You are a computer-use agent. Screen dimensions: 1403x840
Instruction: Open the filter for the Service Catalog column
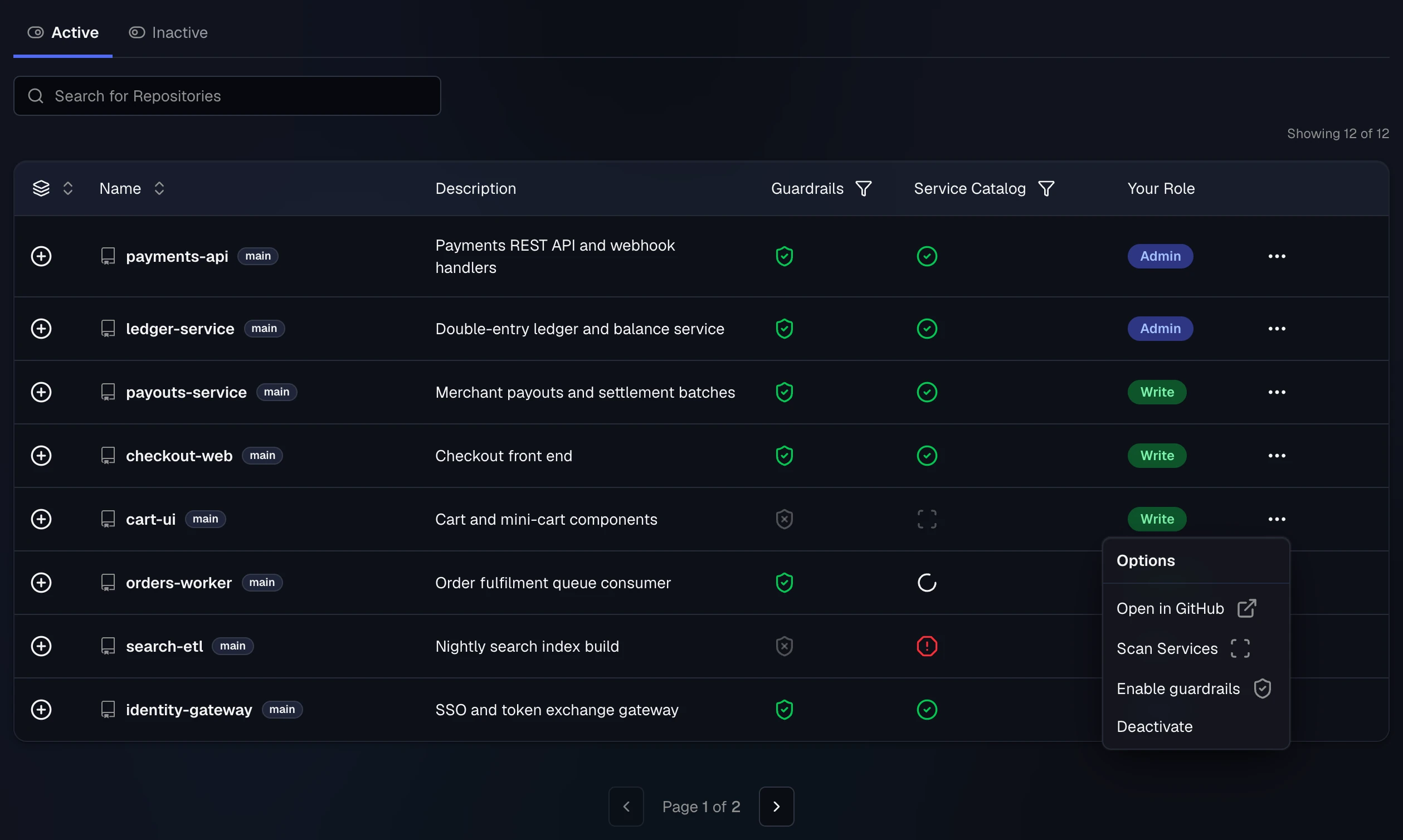(1046, 188)
